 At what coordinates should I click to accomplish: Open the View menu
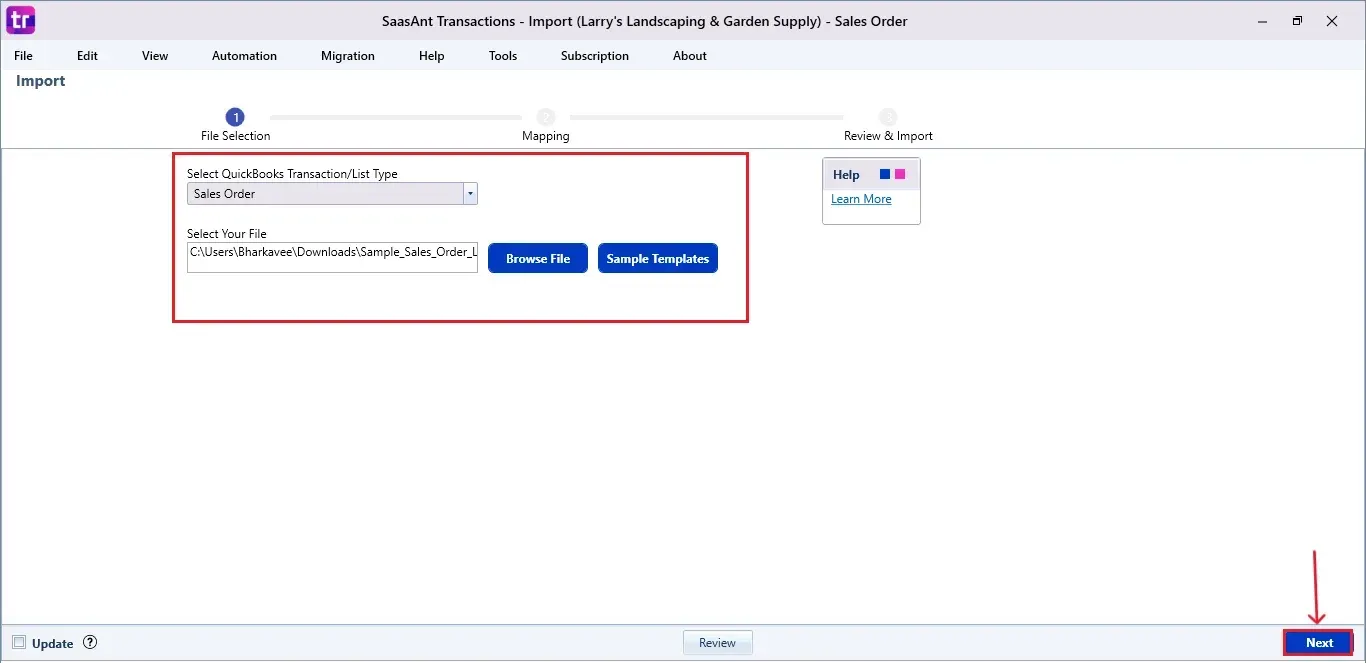coord(155,56)
